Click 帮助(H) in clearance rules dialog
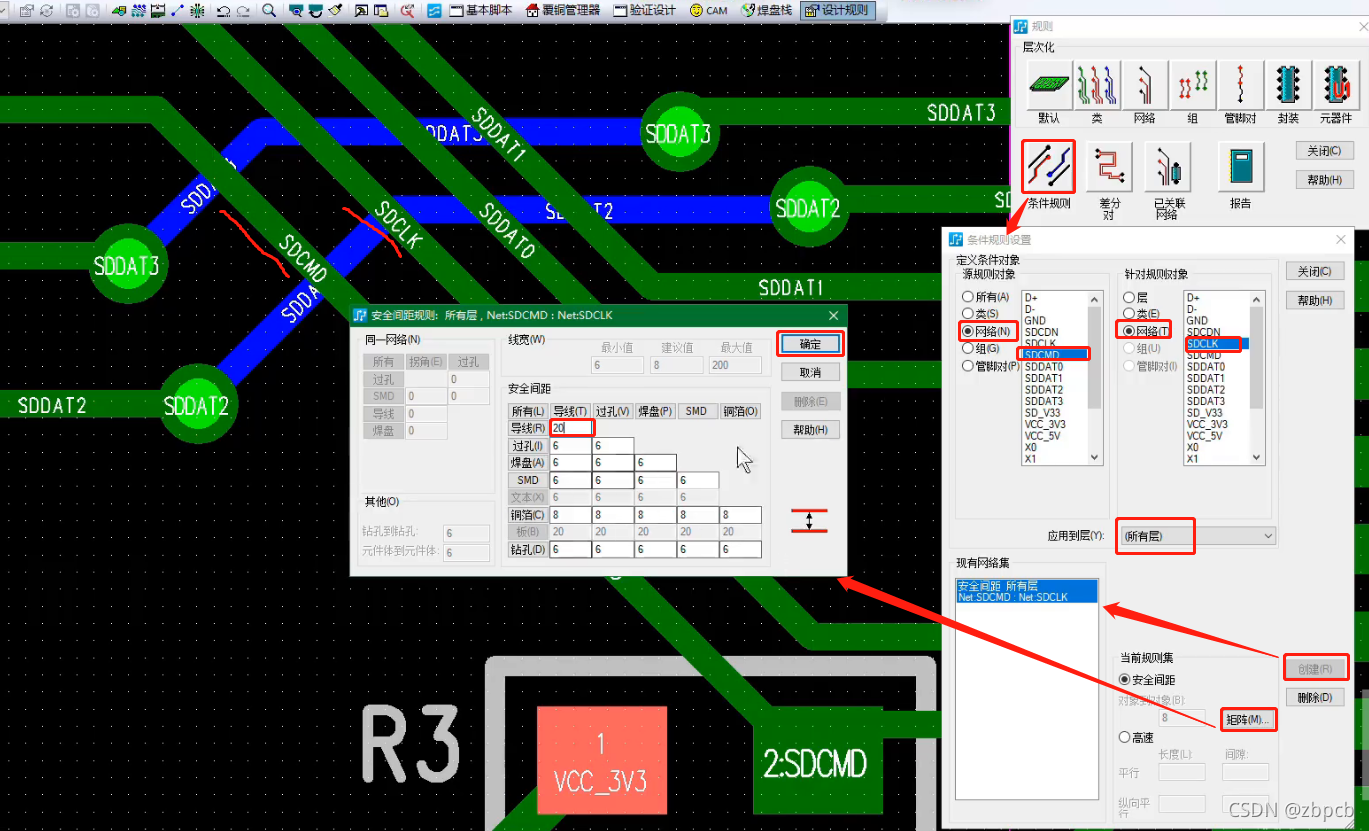 coord(810,430)
